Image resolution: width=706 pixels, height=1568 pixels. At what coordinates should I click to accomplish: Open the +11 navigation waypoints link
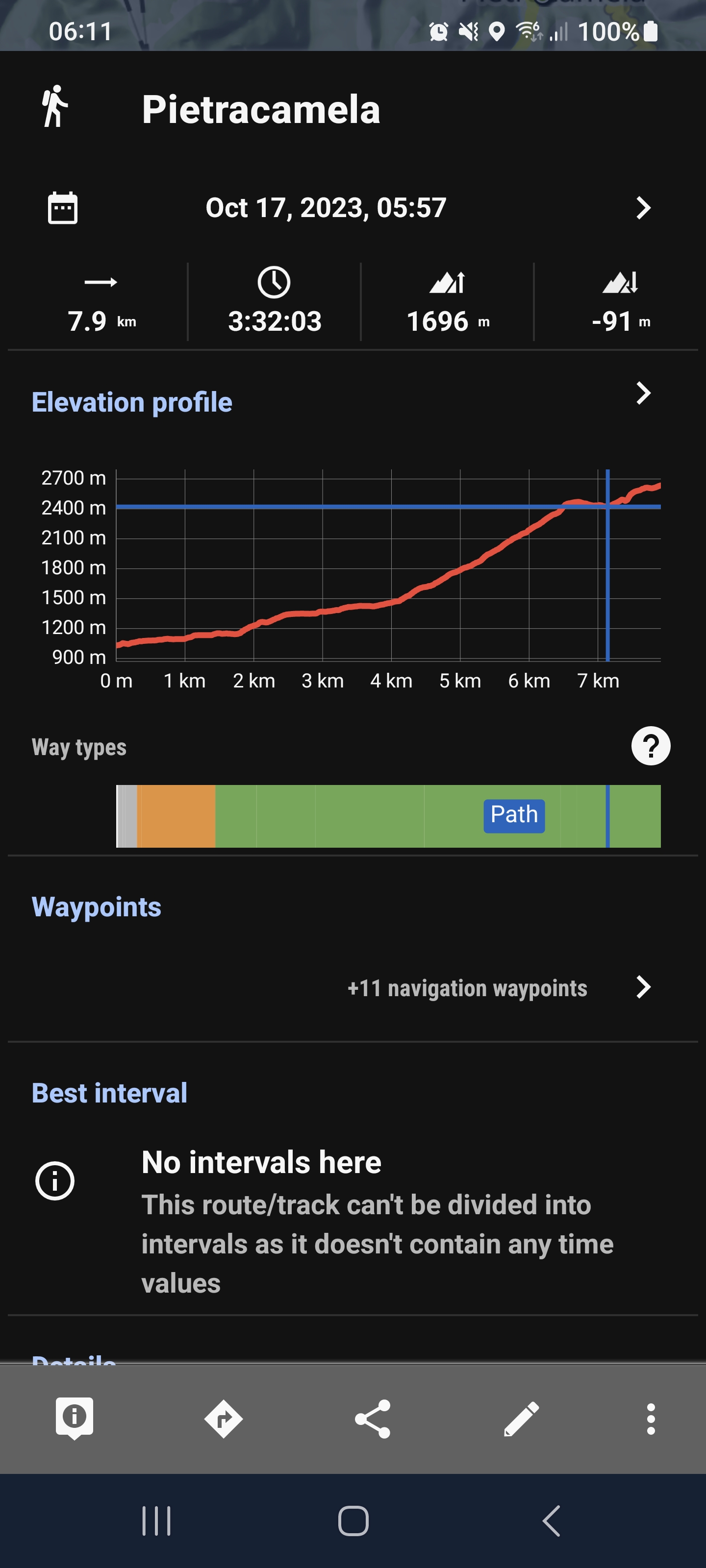tap(467, 988)
